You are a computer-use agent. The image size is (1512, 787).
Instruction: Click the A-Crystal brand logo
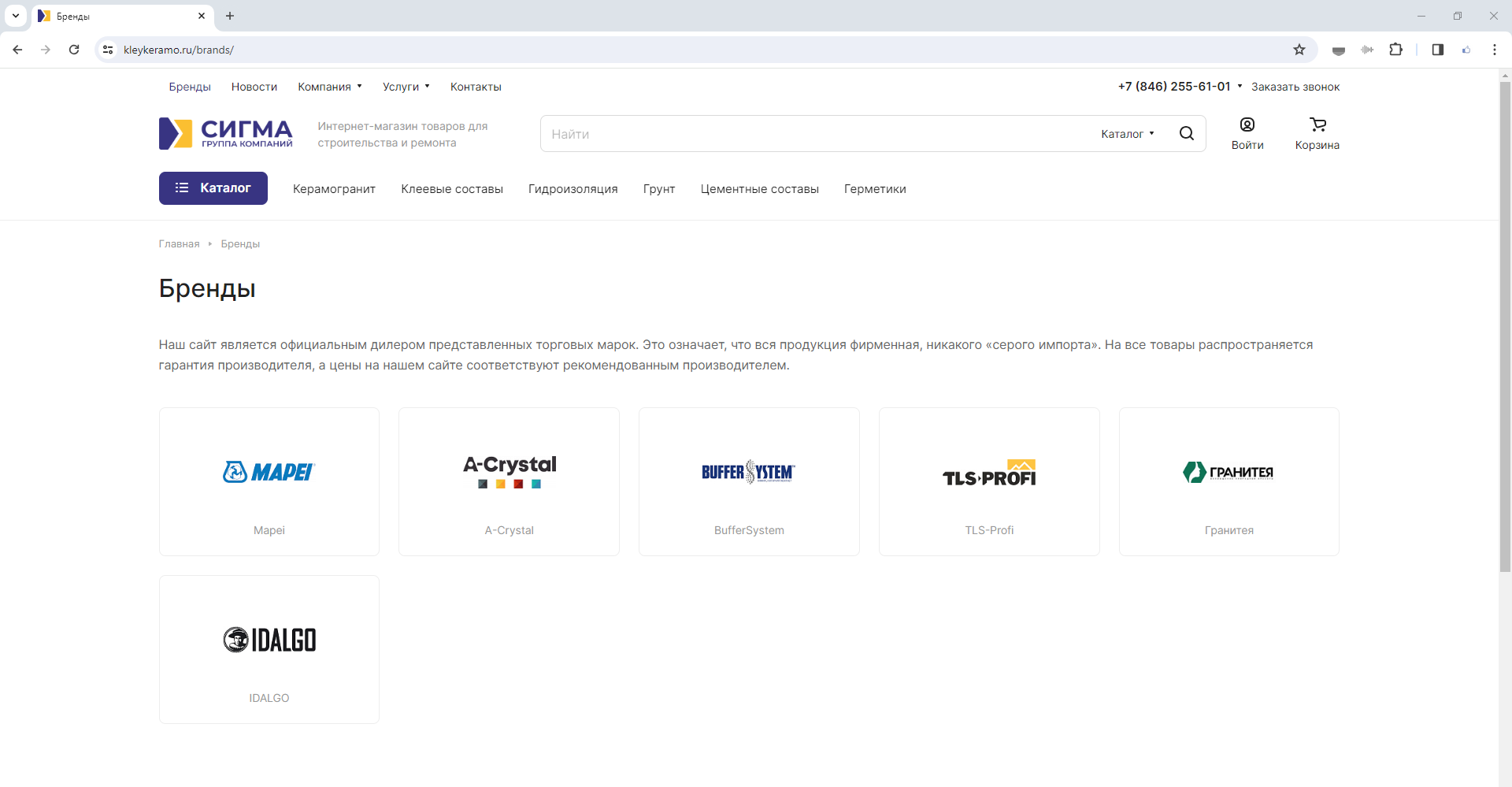[510, 472]
